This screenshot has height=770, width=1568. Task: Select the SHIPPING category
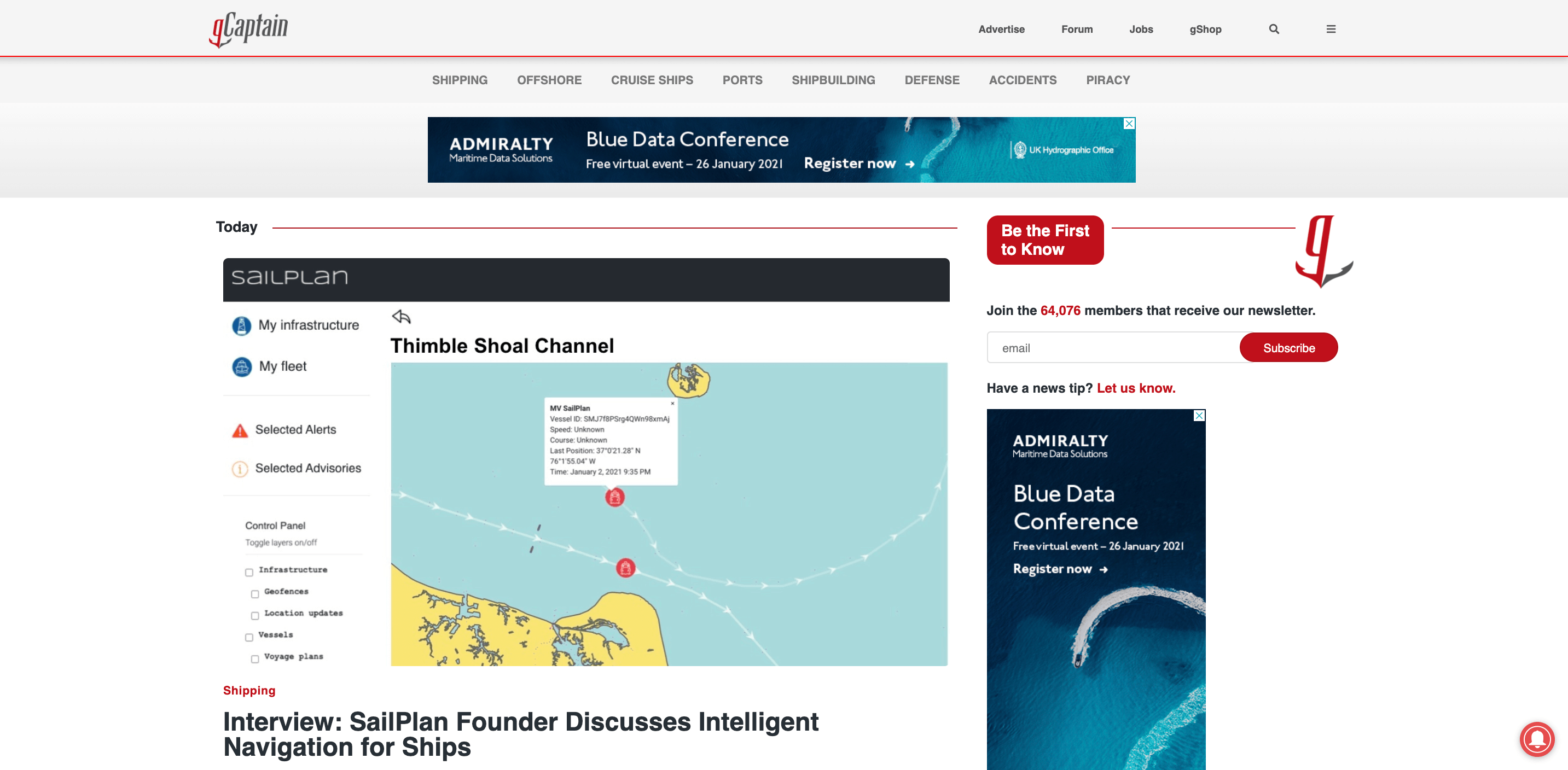point(460,80)
